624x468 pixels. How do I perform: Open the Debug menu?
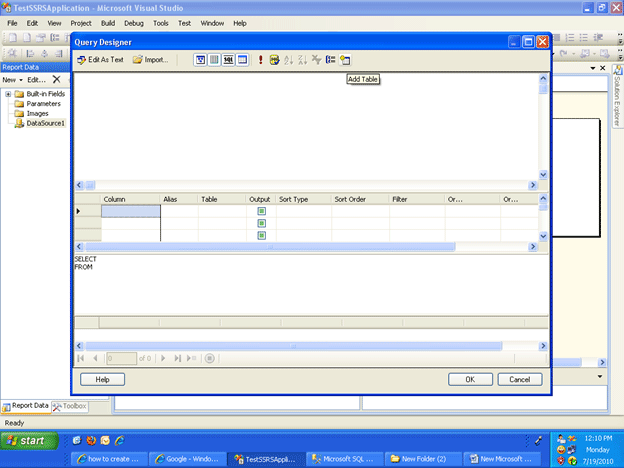pyautogui.click(x=134, y=23)
